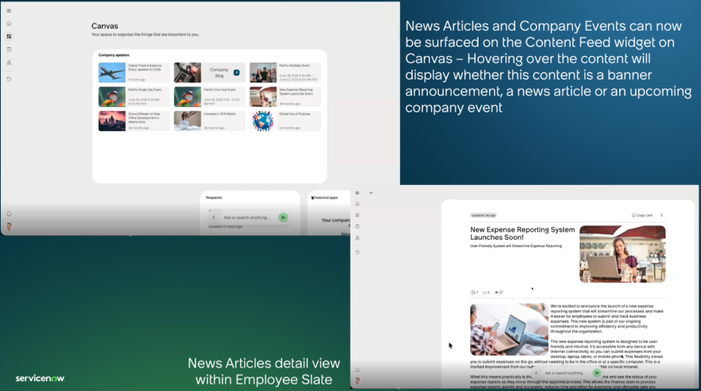Go back using the article view arrow
Viewport: 701px width, 391px height.
(371, 193)
